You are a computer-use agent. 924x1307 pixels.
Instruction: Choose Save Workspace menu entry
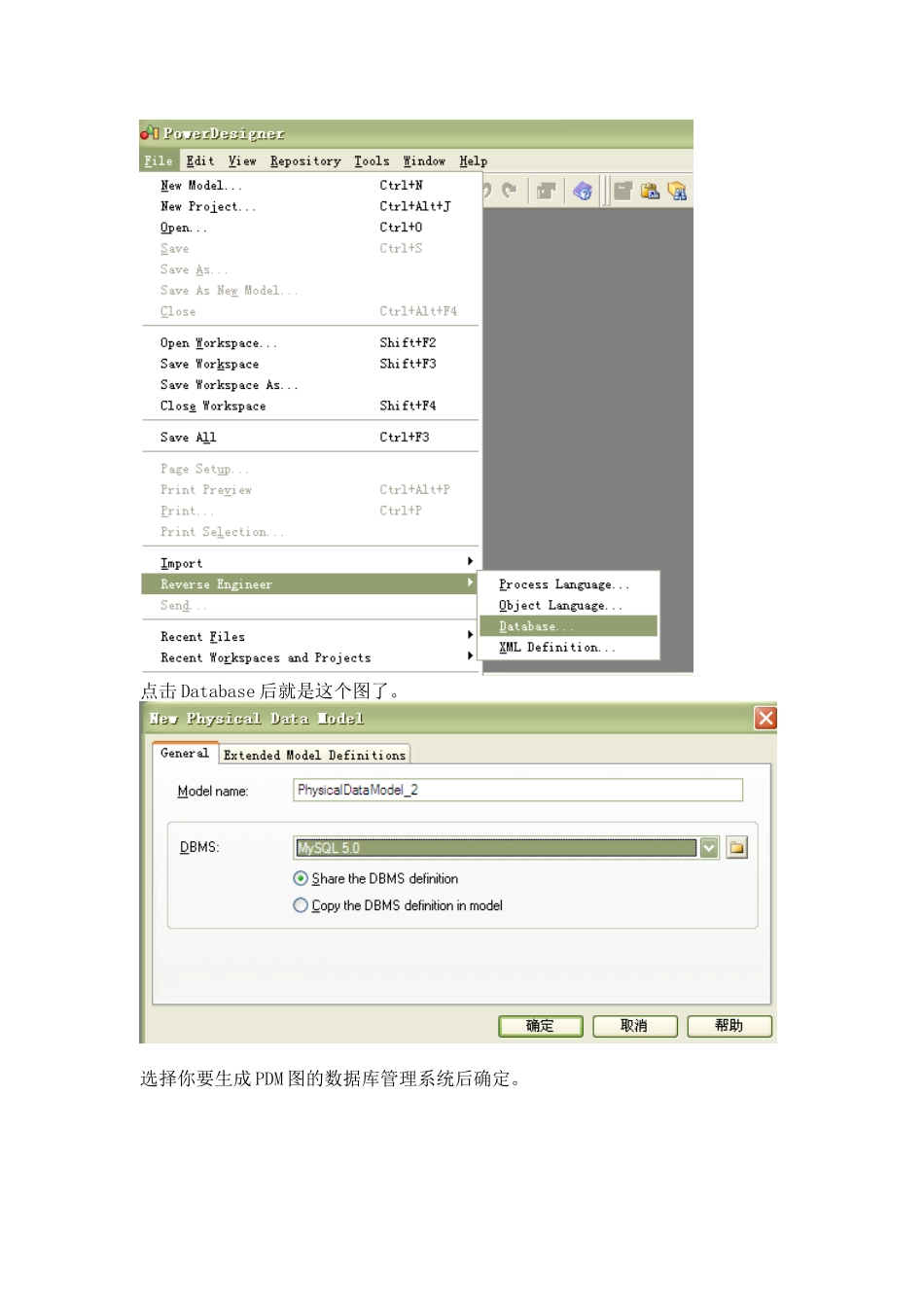pos(310,364)
